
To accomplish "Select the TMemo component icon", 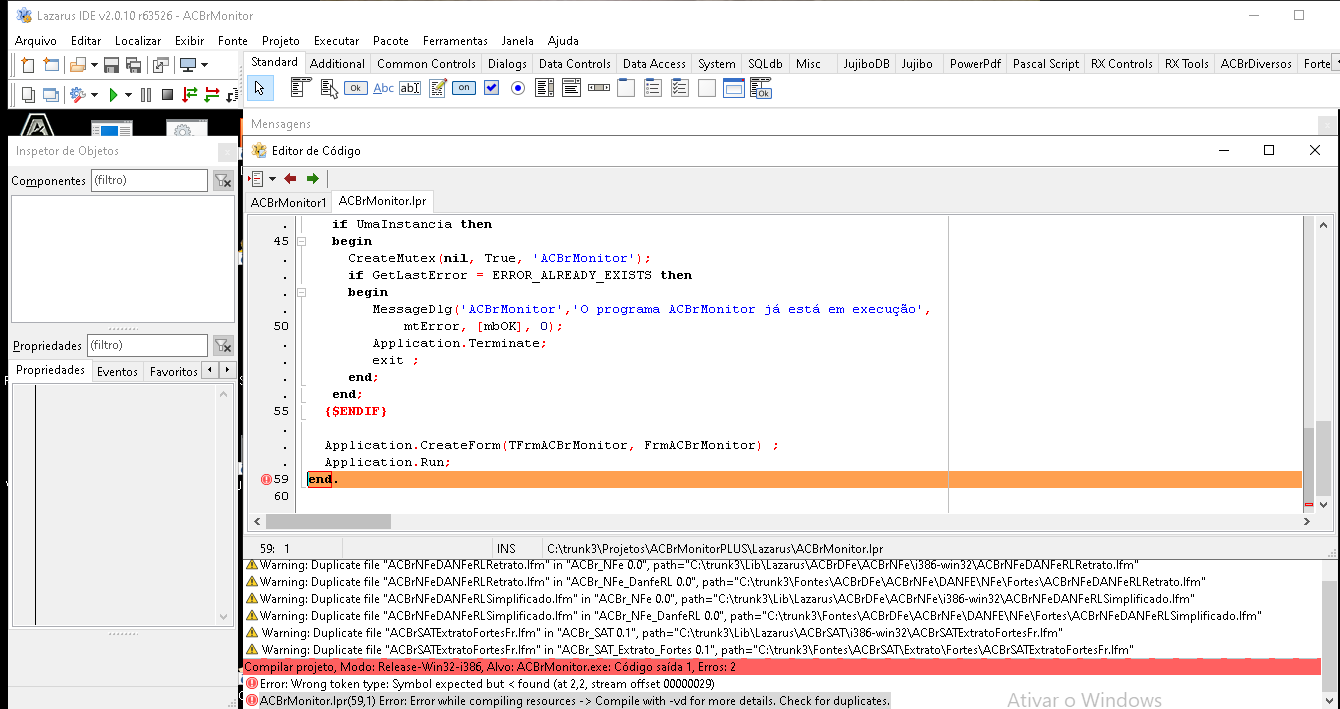I will click(x=437, y=88).
